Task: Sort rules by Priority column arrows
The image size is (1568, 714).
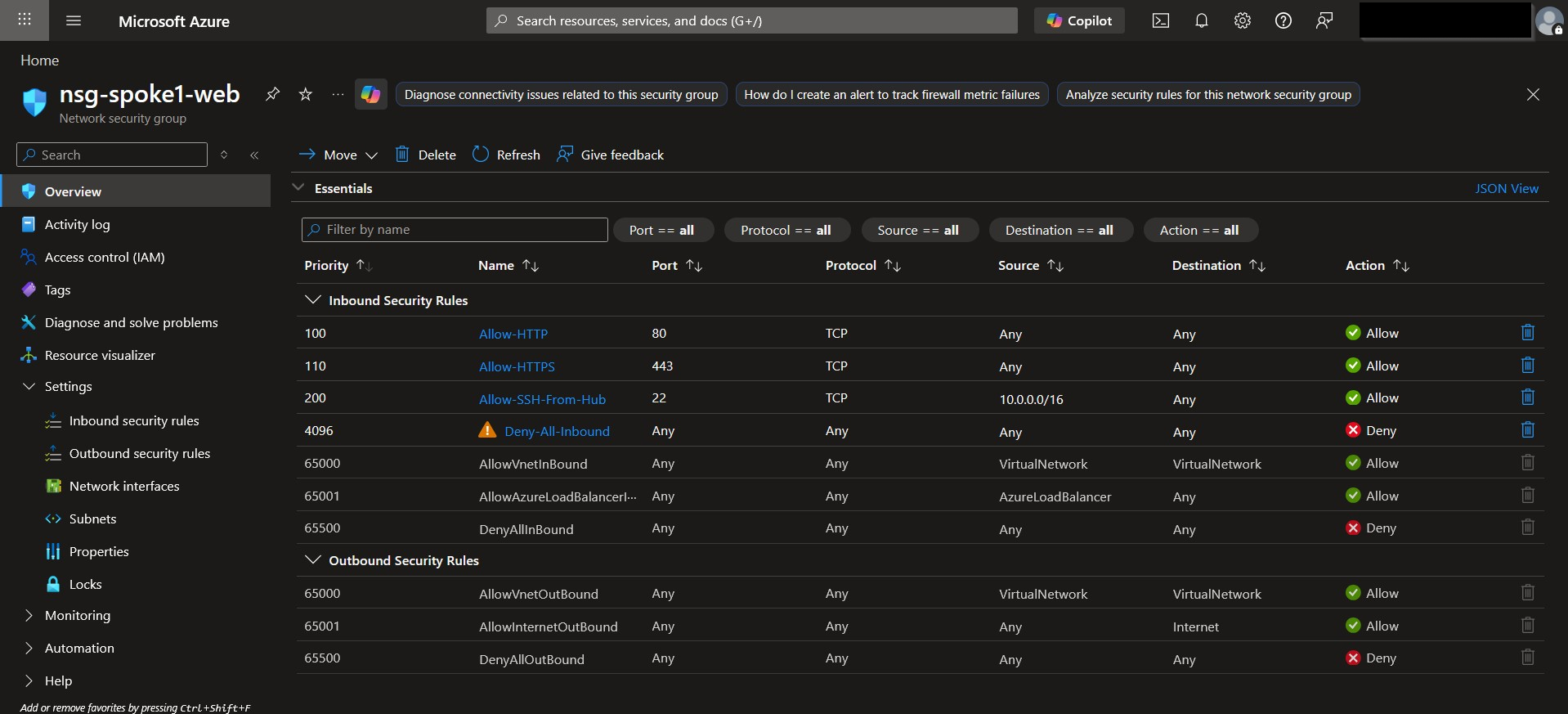Action: (x=365, y=265)
